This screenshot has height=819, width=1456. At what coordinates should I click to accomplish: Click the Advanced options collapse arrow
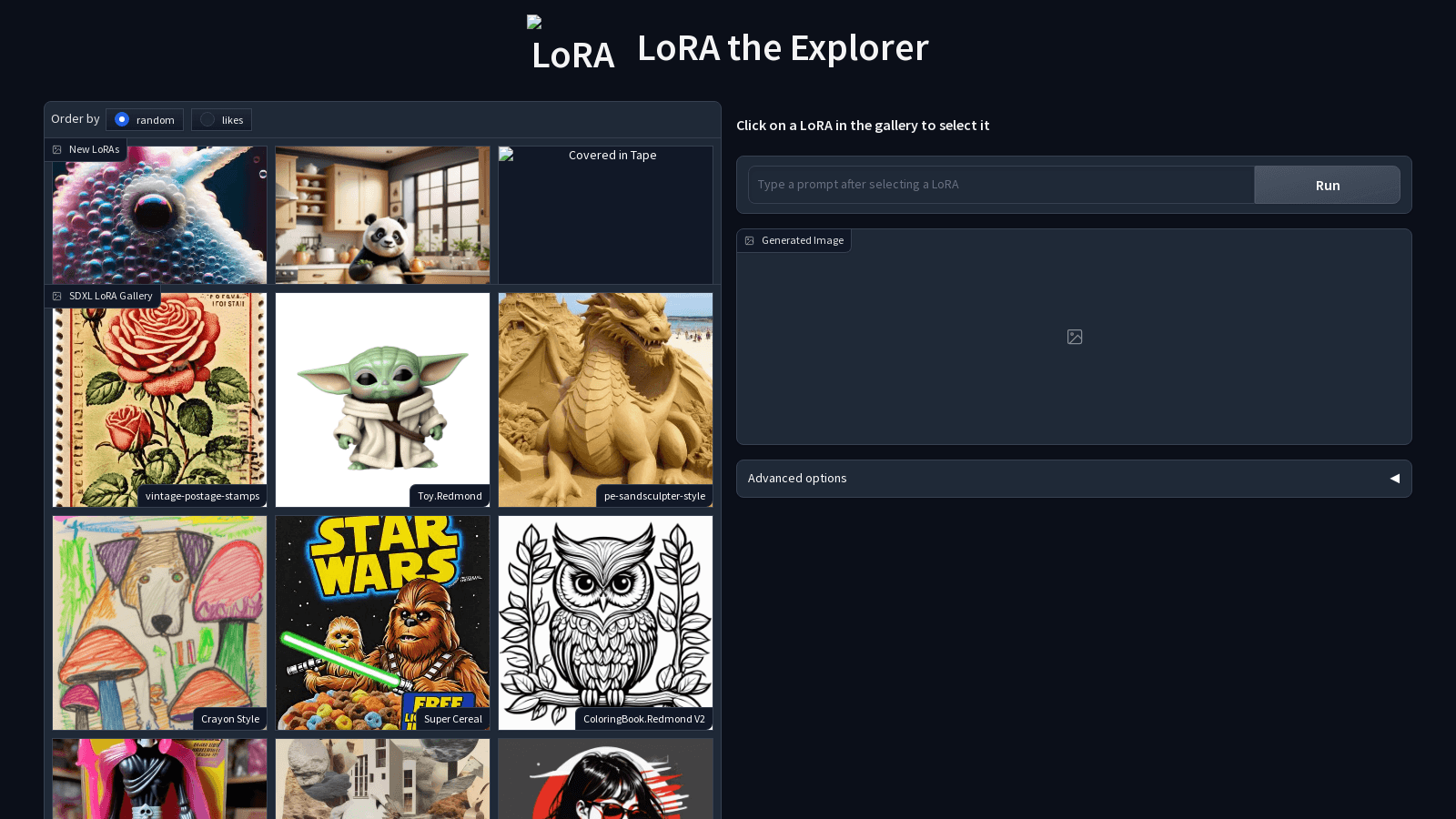(1394, 479)
